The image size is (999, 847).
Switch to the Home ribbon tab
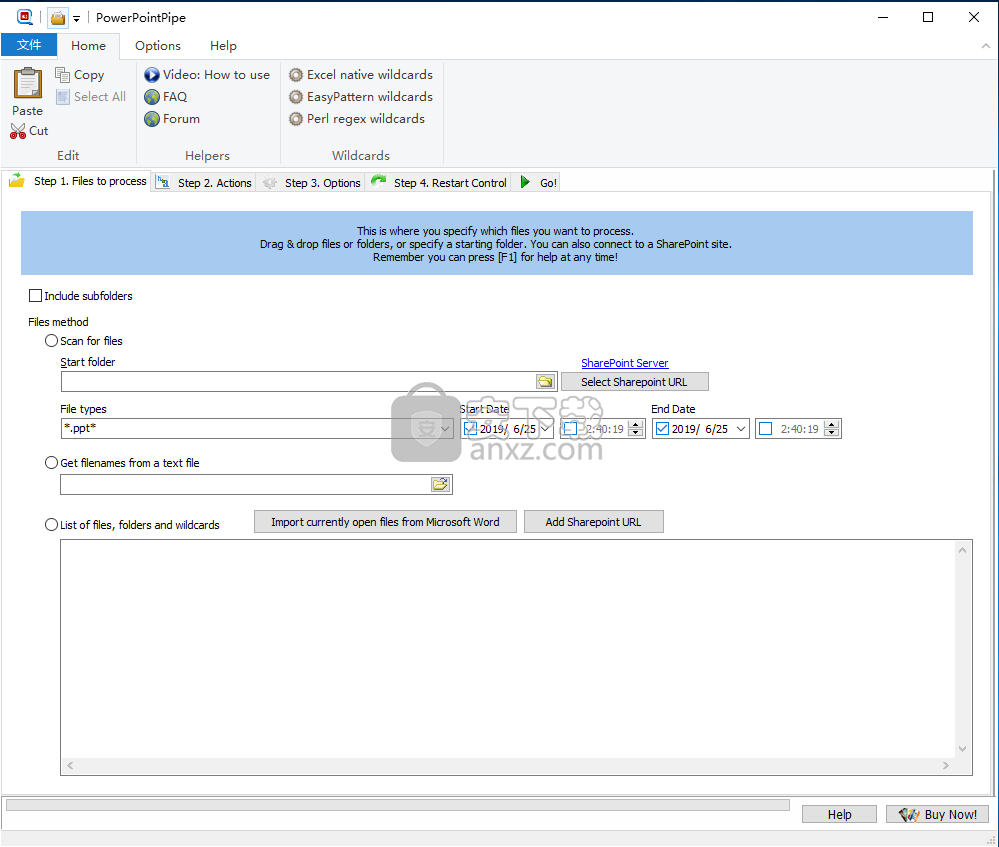point(89,46)
